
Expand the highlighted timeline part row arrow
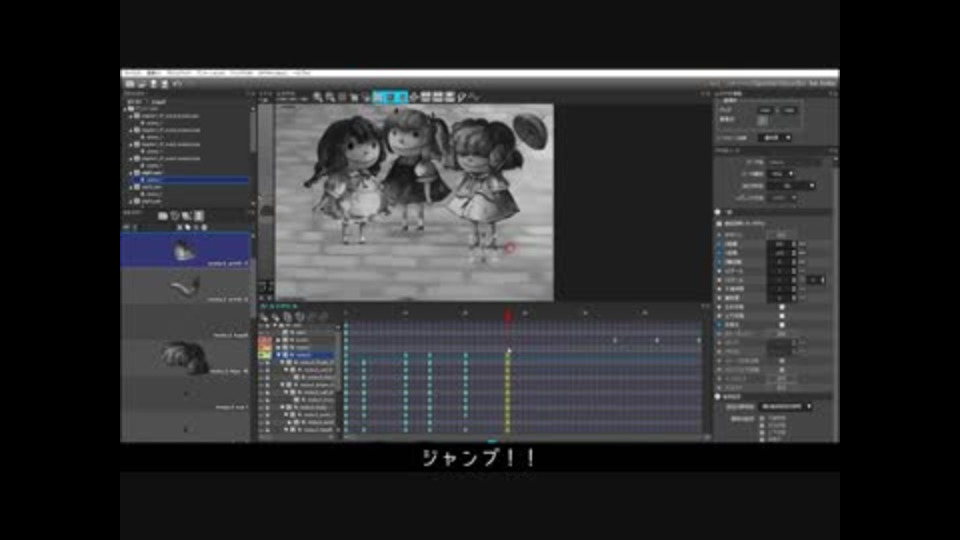pos(279,354)
